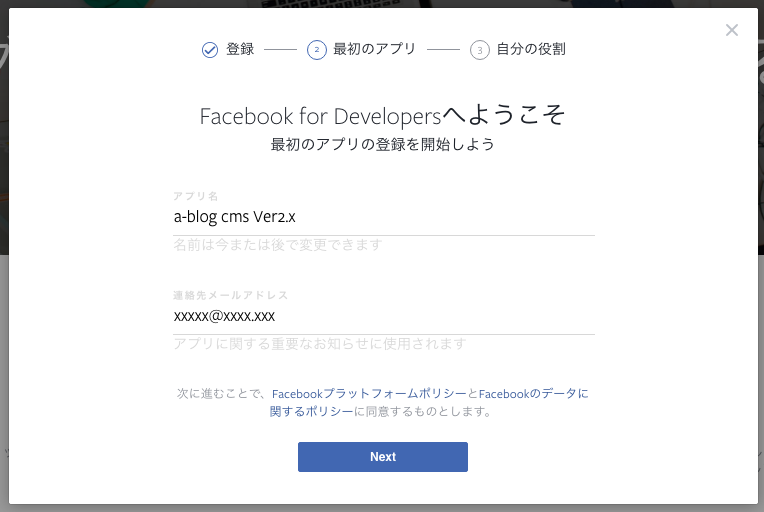Focus the contact email field with xxxxx@xxxx.xxx
This screenshot has height=512, width=764.
click(383, 316)
